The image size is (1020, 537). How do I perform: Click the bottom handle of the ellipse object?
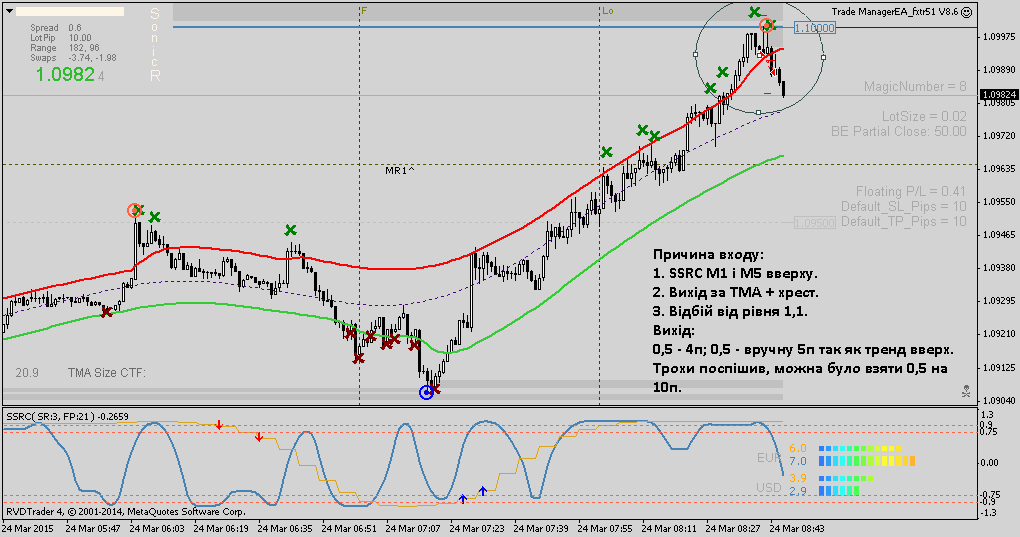coord(758,112)
